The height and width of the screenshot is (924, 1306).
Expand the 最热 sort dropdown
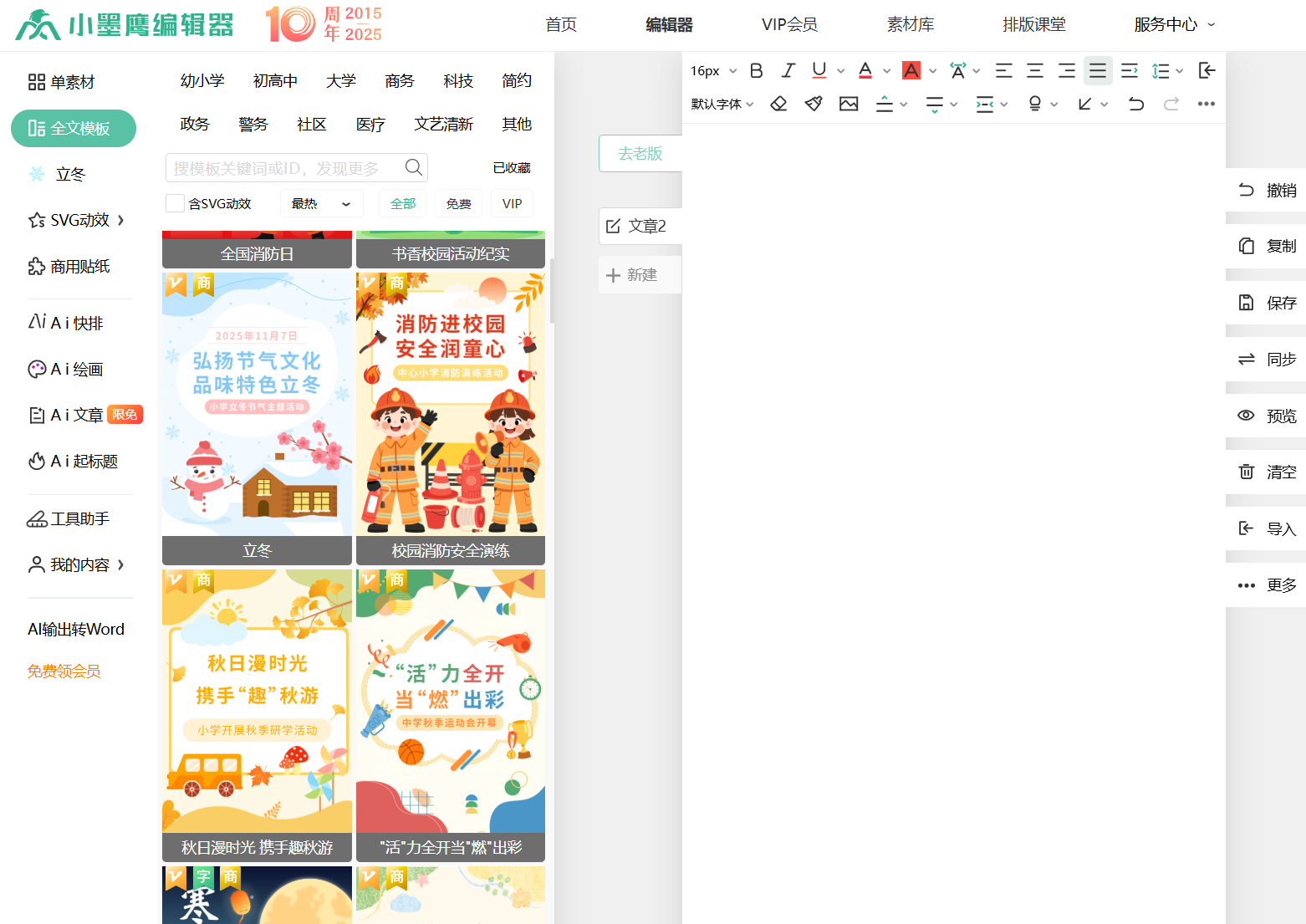tap(321, 203)
